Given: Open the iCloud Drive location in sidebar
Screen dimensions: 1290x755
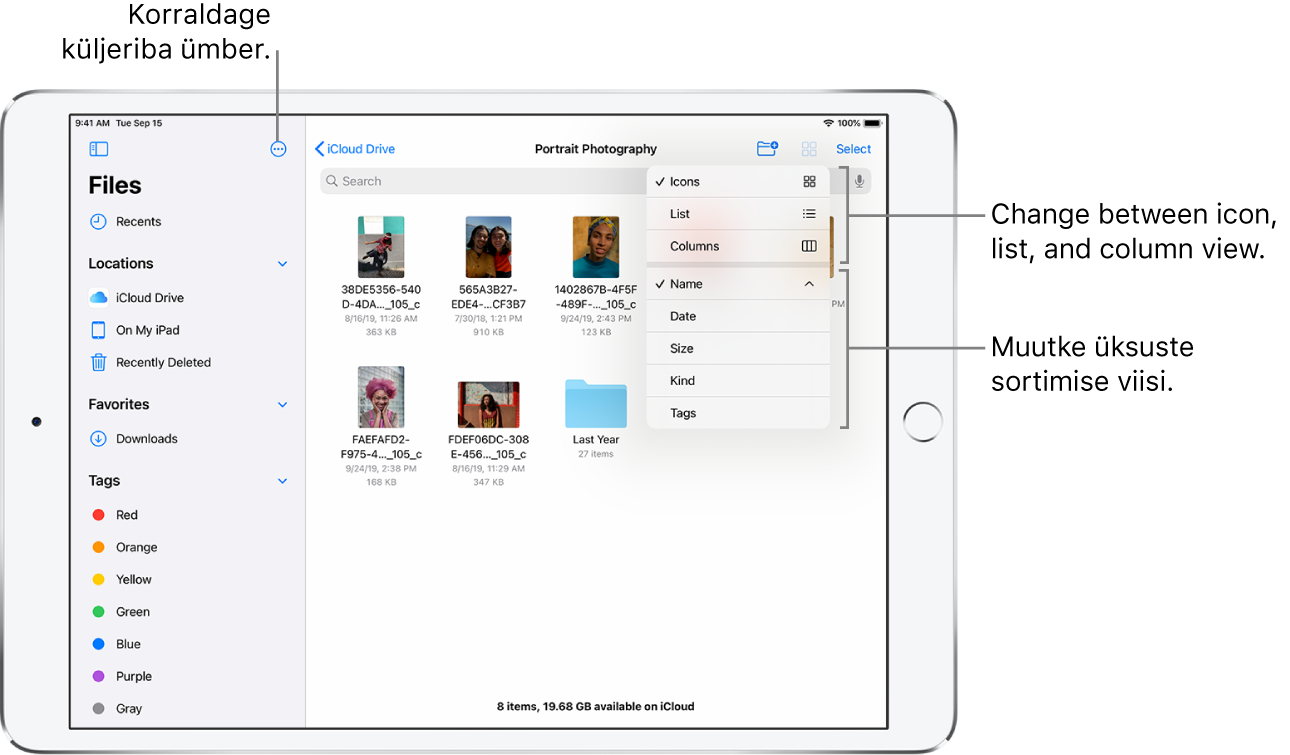Looking at the screenshot, I should [147, 297].
